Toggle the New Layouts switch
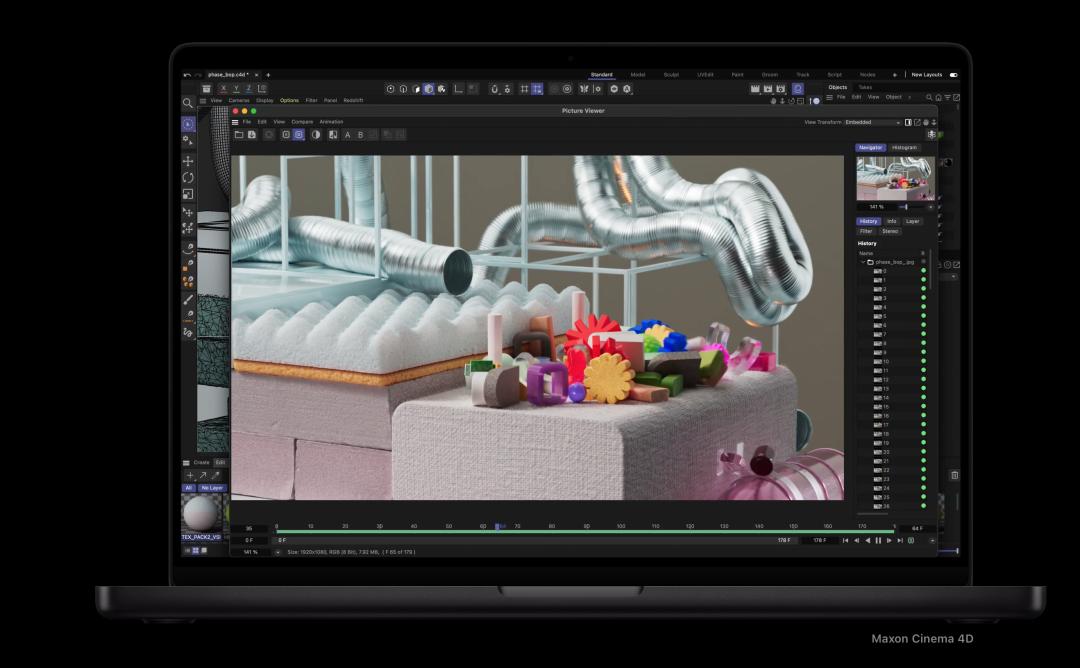The height and width of the screenshot is (668, 1080). pos(953,75)
